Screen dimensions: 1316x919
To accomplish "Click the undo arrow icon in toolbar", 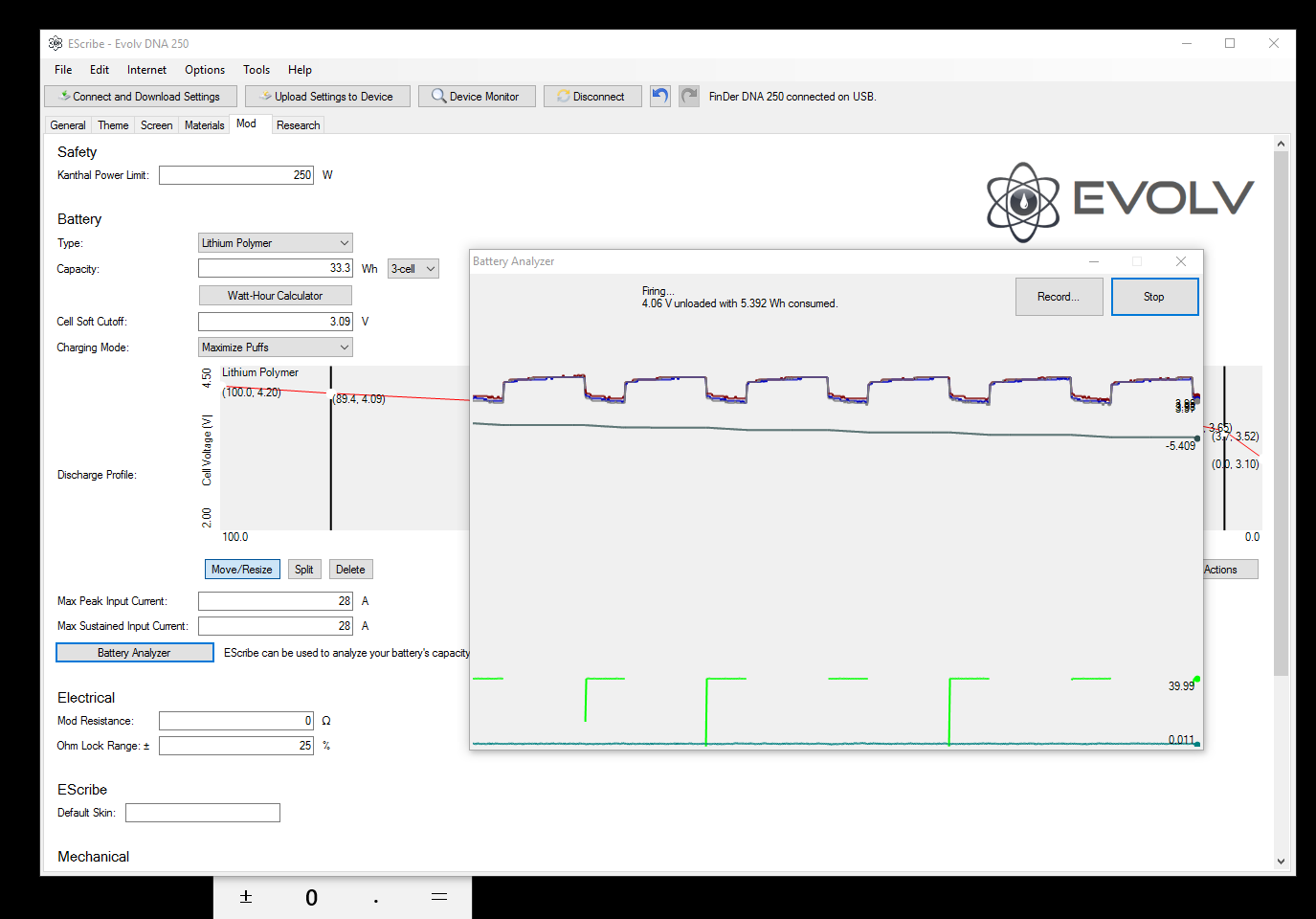I will [659, 96].
